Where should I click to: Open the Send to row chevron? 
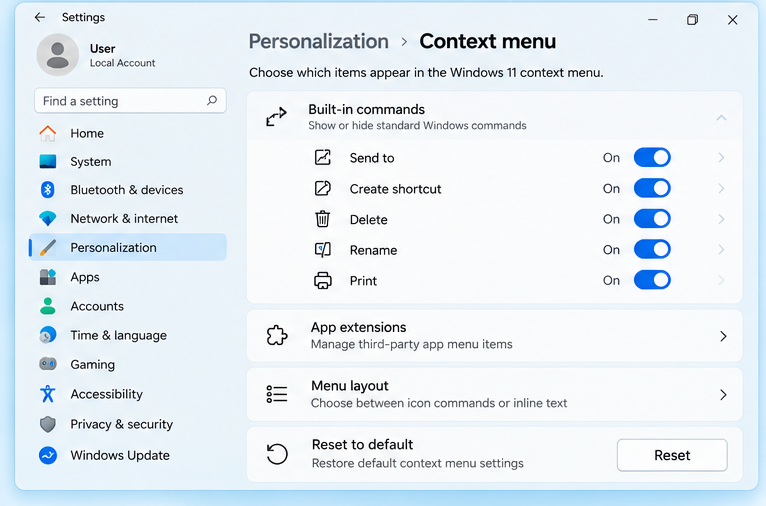[x=722, y=158]
